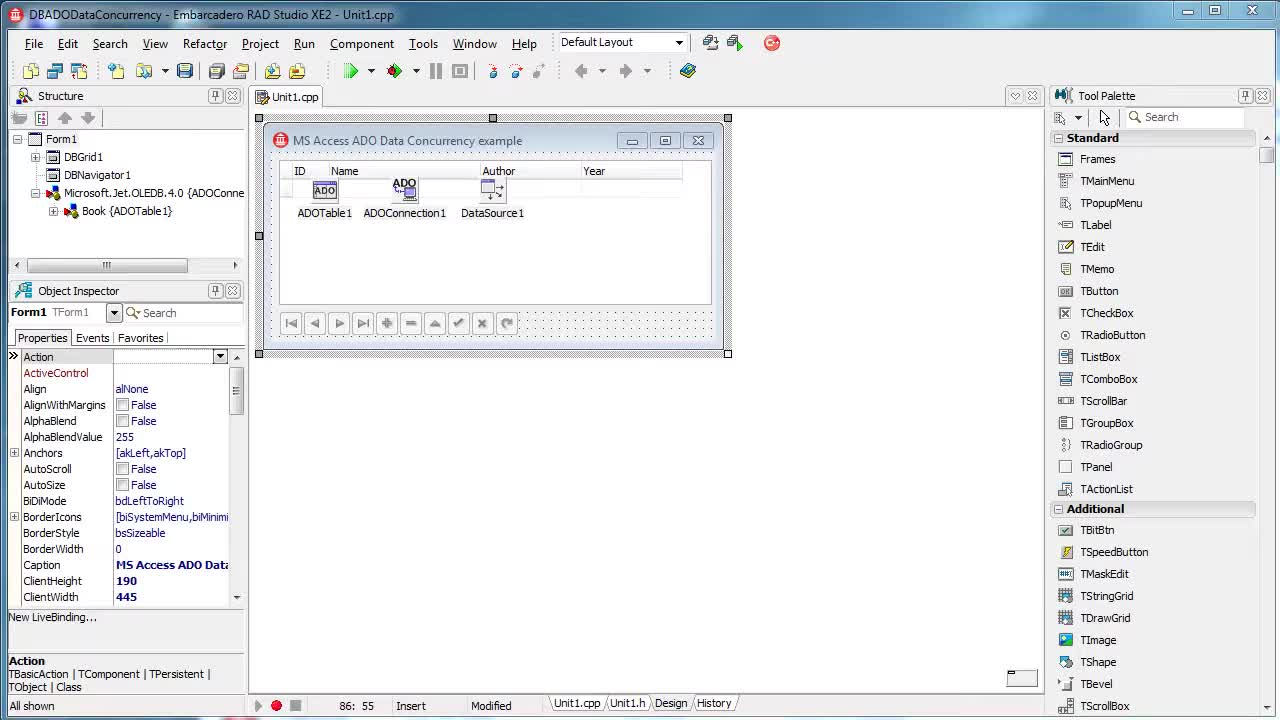1280x720 pixels.
Task: Switch to the Unit1.h tab
Action: 627,703
